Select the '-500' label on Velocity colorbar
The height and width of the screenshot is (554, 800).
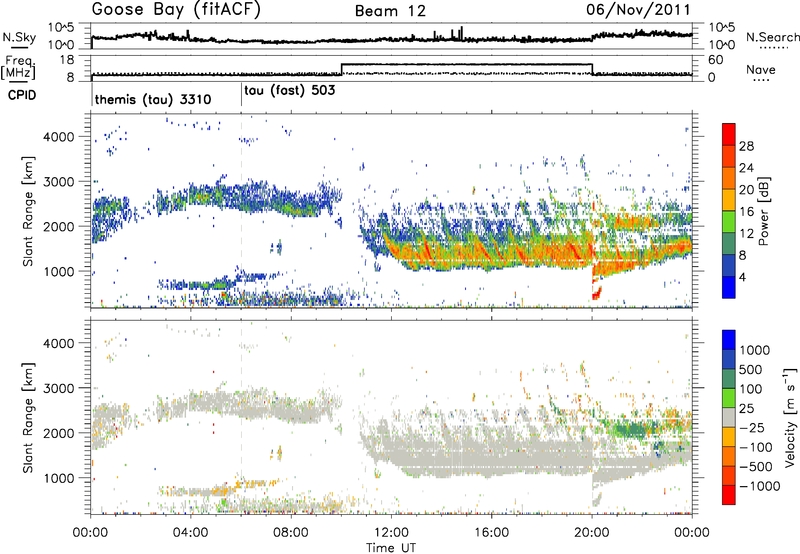756,466
